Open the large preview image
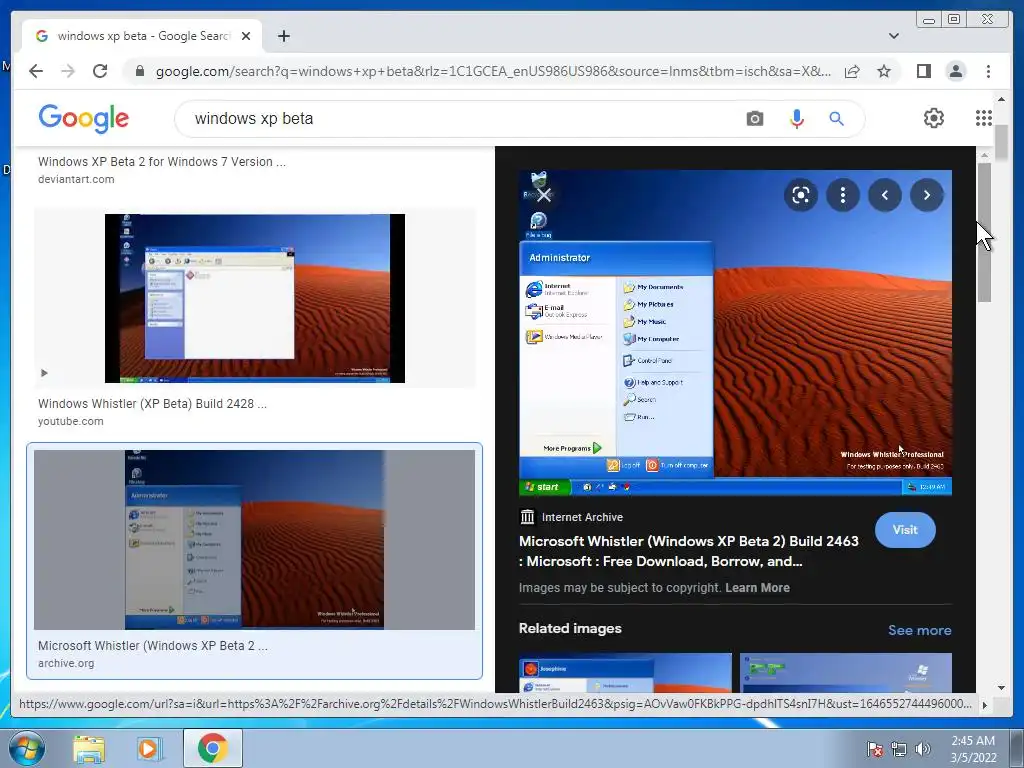 [x=735, y=332]
